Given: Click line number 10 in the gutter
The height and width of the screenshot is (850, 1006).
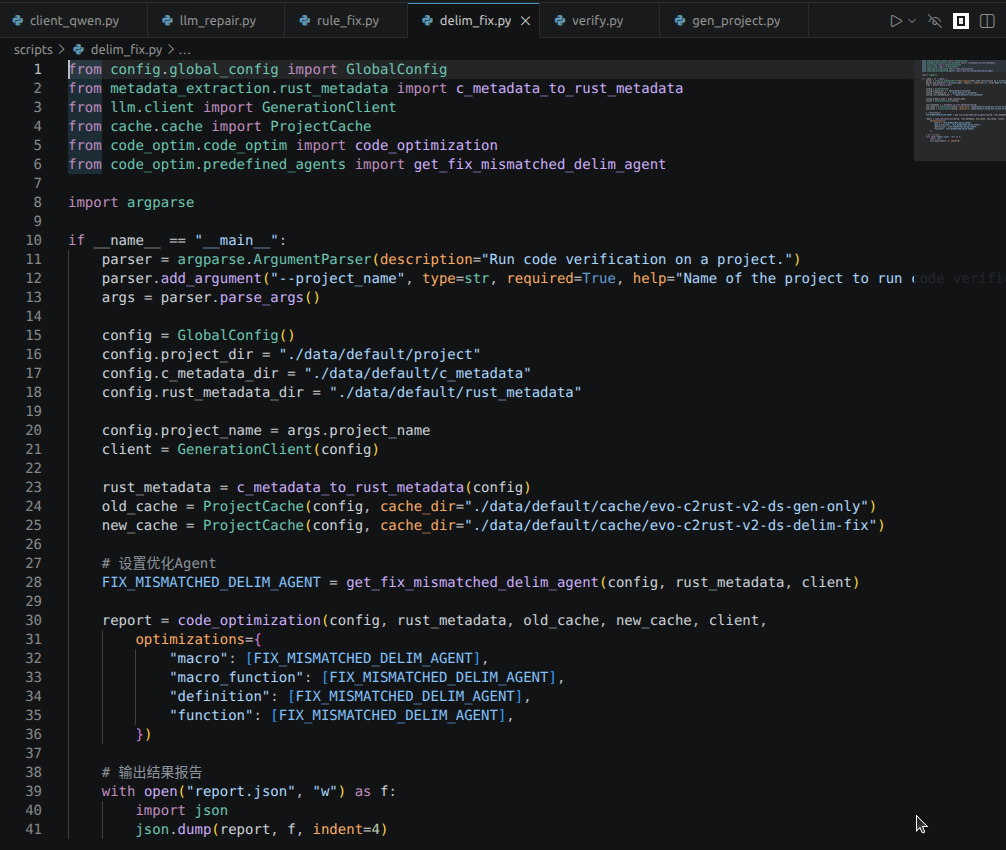Looking at the screenshot, I should coord(33,241).
